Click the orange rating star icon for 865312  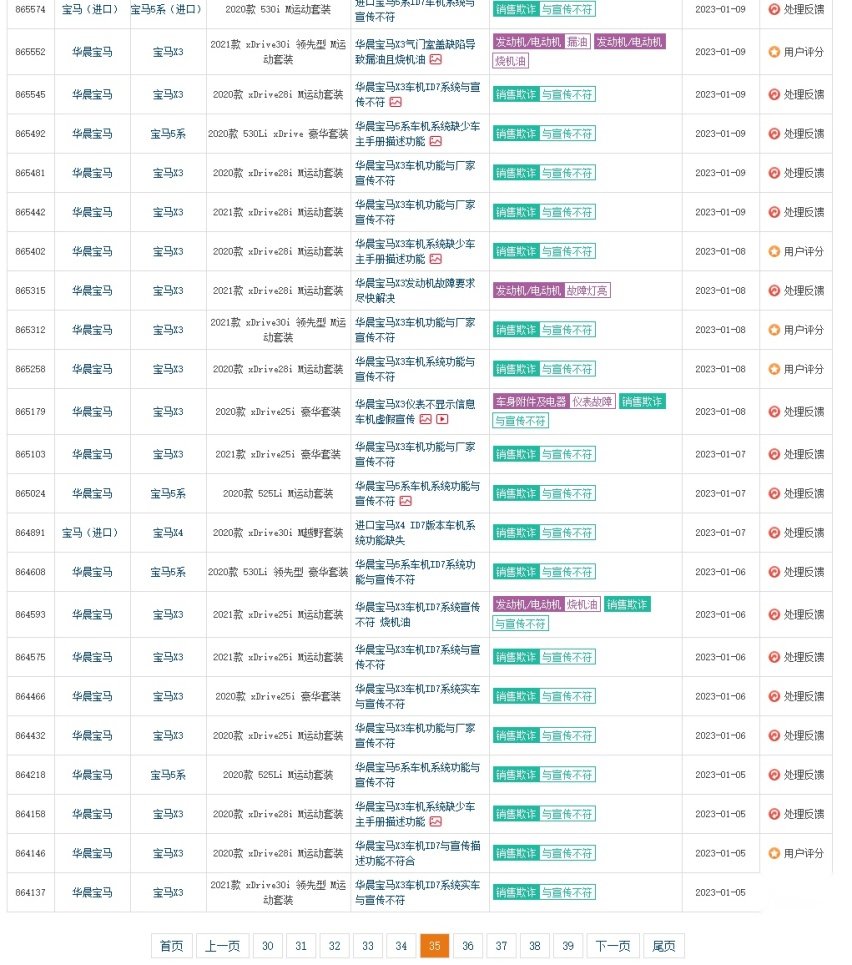(774, 330)
